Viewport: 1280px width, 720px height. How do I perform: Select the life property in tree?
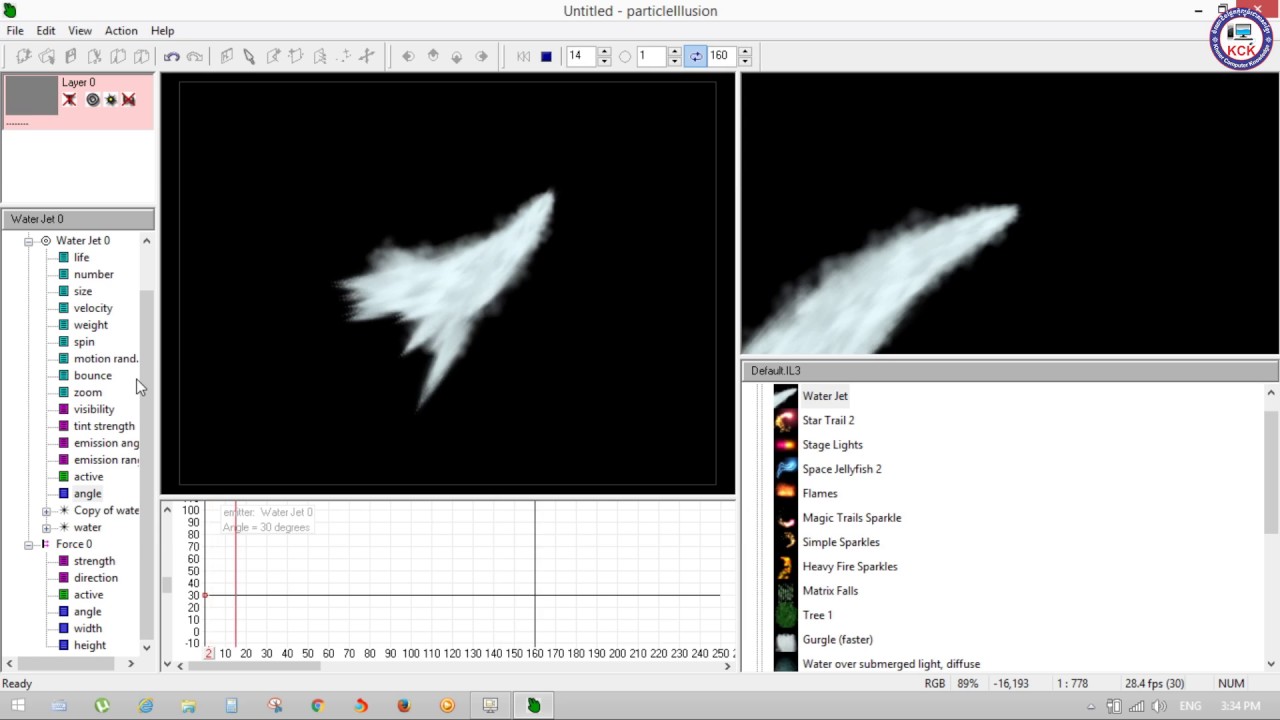pyautogui.click(x=81, y=257)
